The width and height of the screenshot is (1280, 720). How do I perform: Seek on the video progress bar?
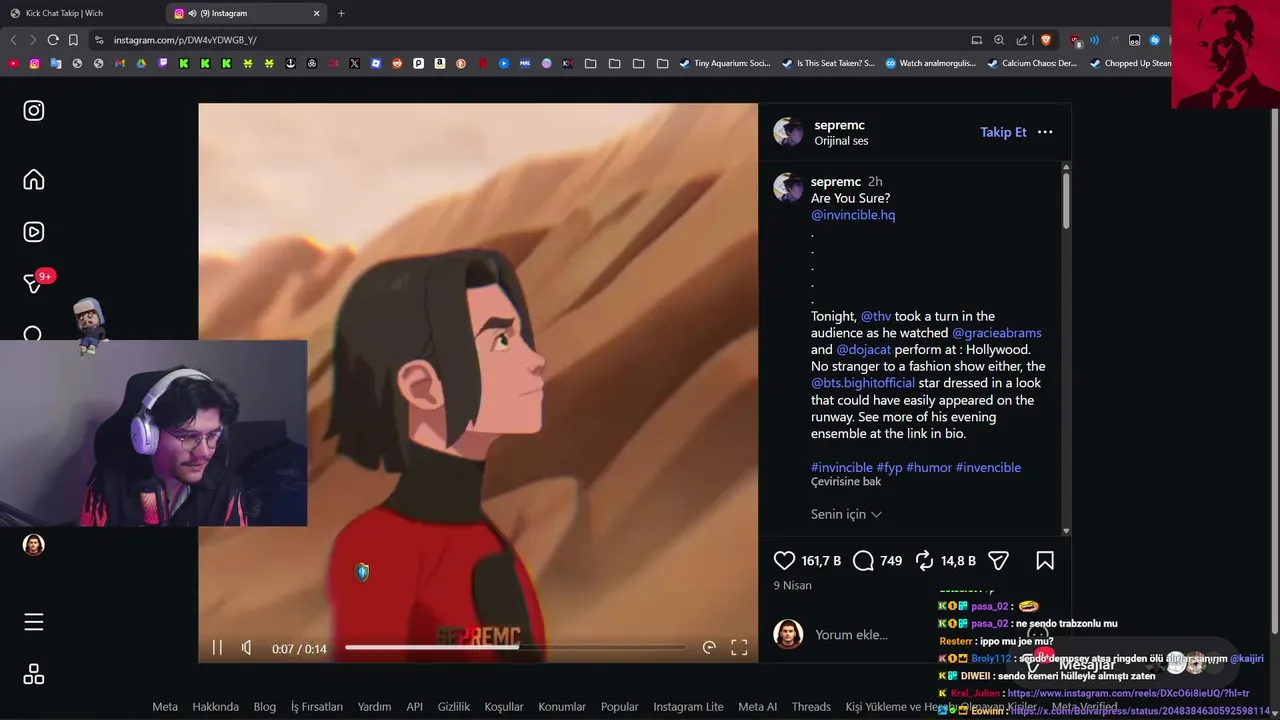516,647
